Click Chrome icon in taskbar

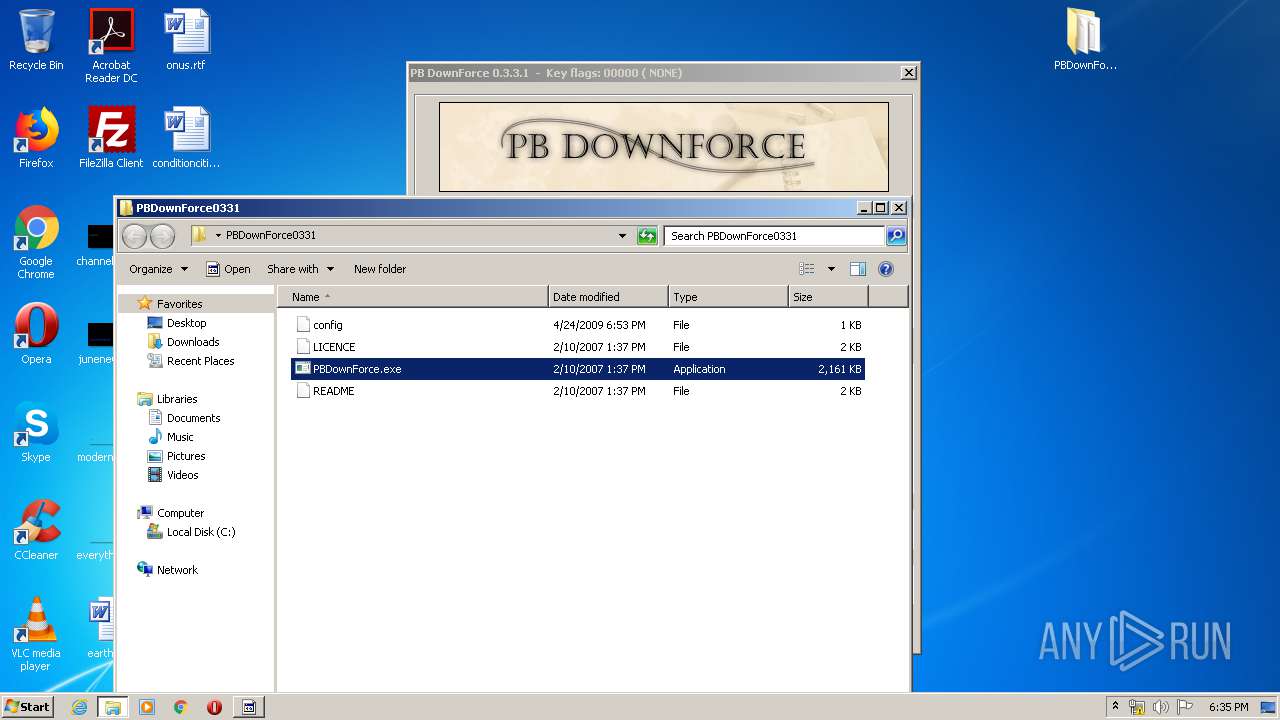181,707
